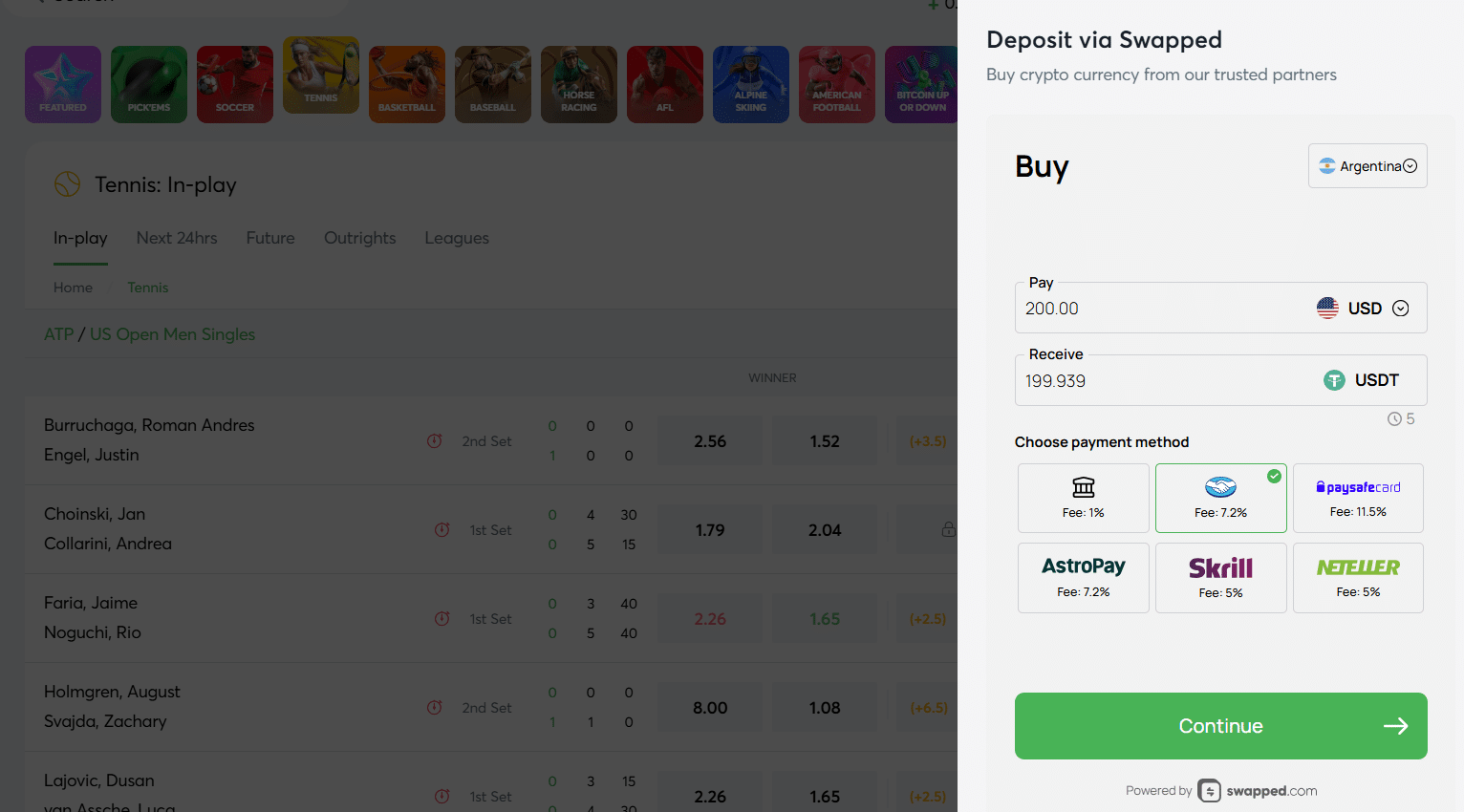Screen dimensions: 1464x812
Task: Open the US Open Men Singles link
Action: (x=172, y=334)
